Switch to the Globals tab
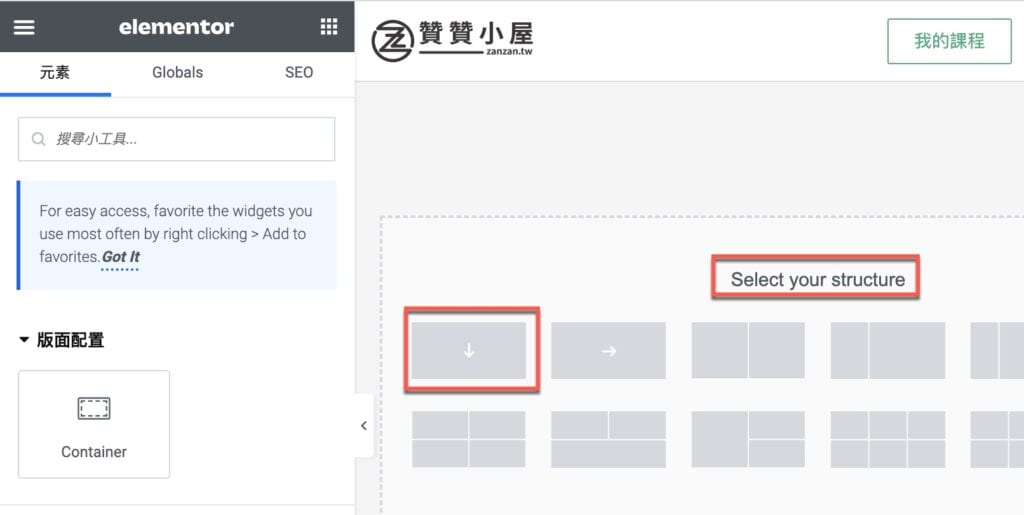 point(178,72)
